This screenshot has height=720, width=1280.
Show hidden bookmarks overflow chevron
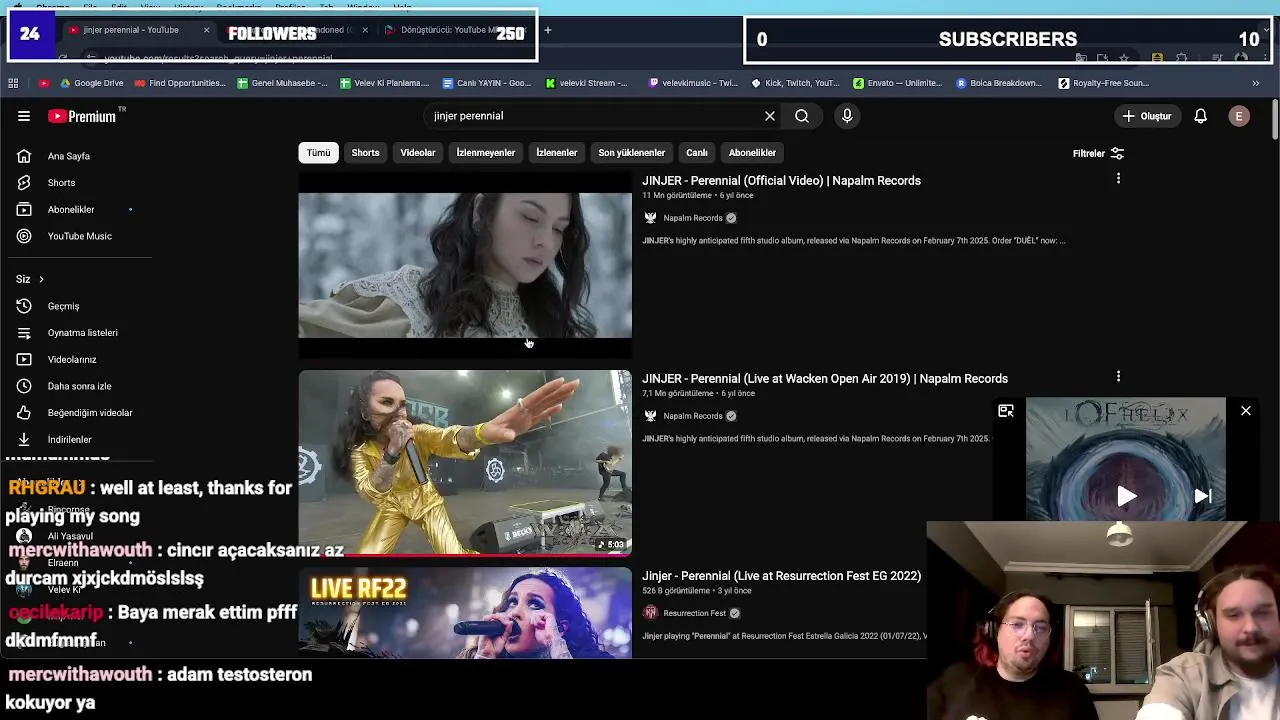pos(1256,83)
